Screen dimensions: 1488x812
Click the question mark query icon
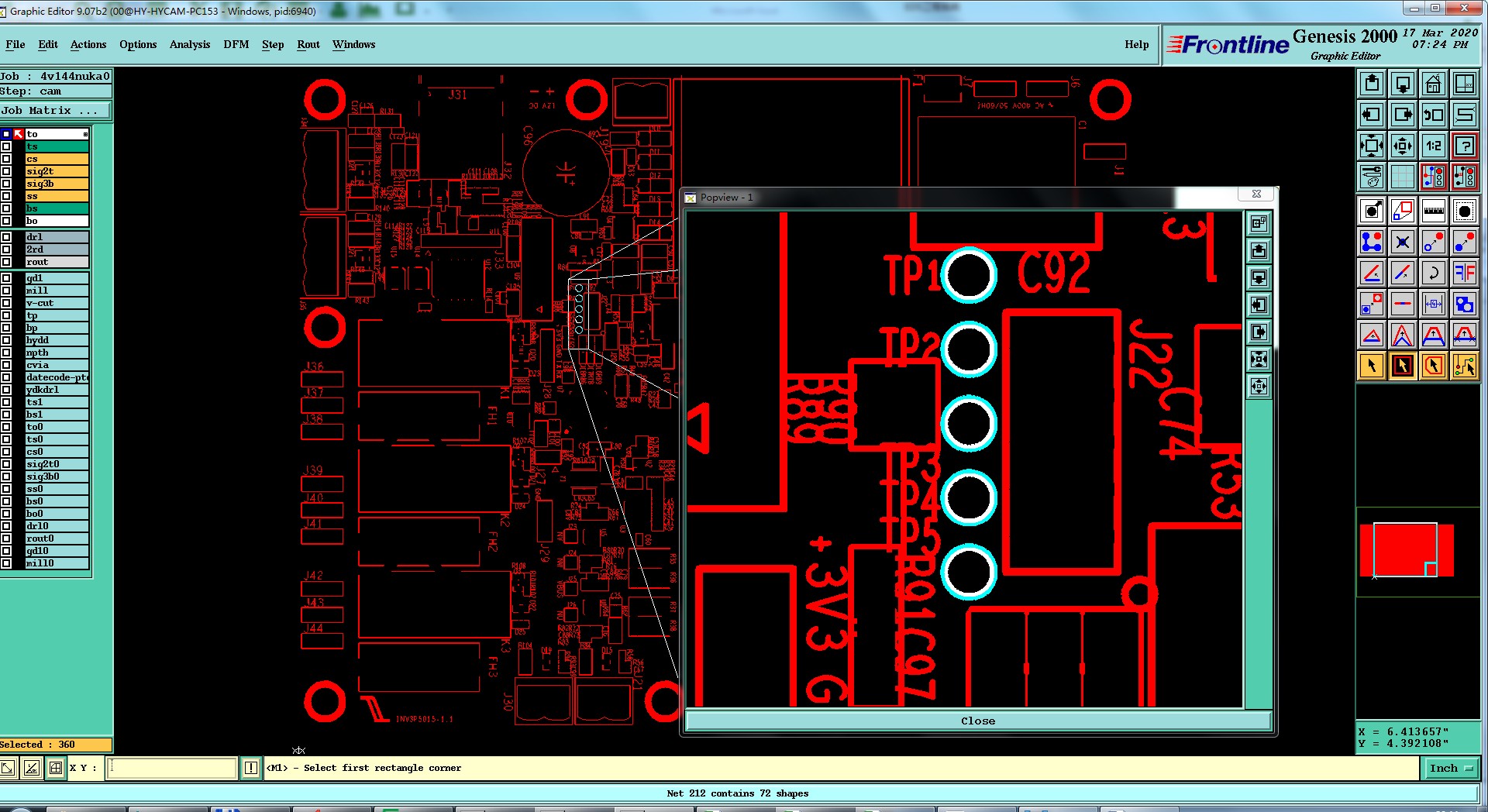tap(1464, 146)
